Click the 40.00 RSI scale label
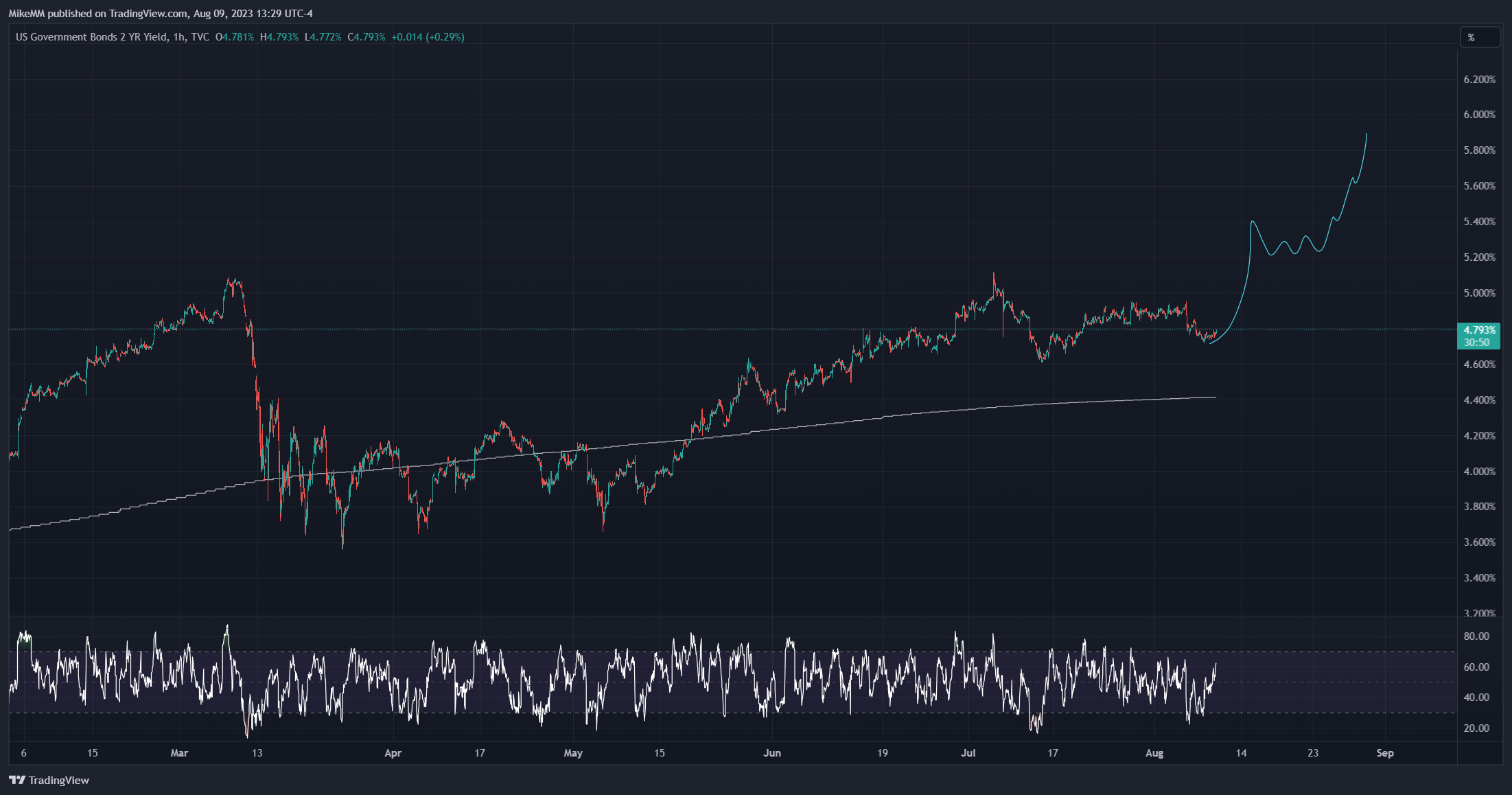The image size is (1512, 795). [x=1476, y=698]
